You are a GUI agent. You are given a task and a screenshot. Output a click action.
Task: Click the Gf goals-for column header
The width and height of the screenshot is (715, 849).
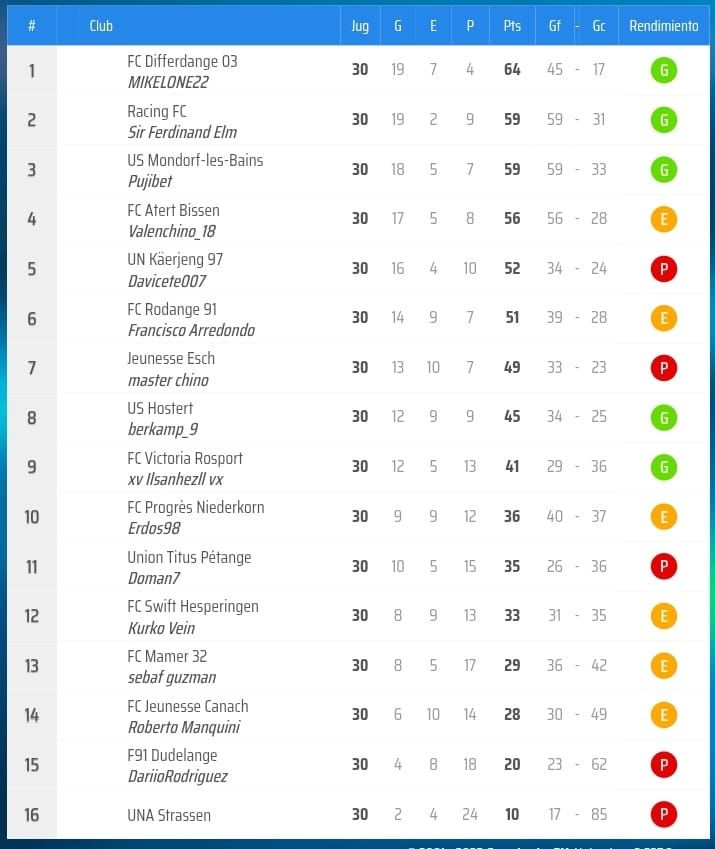click(x=555, y=26)
